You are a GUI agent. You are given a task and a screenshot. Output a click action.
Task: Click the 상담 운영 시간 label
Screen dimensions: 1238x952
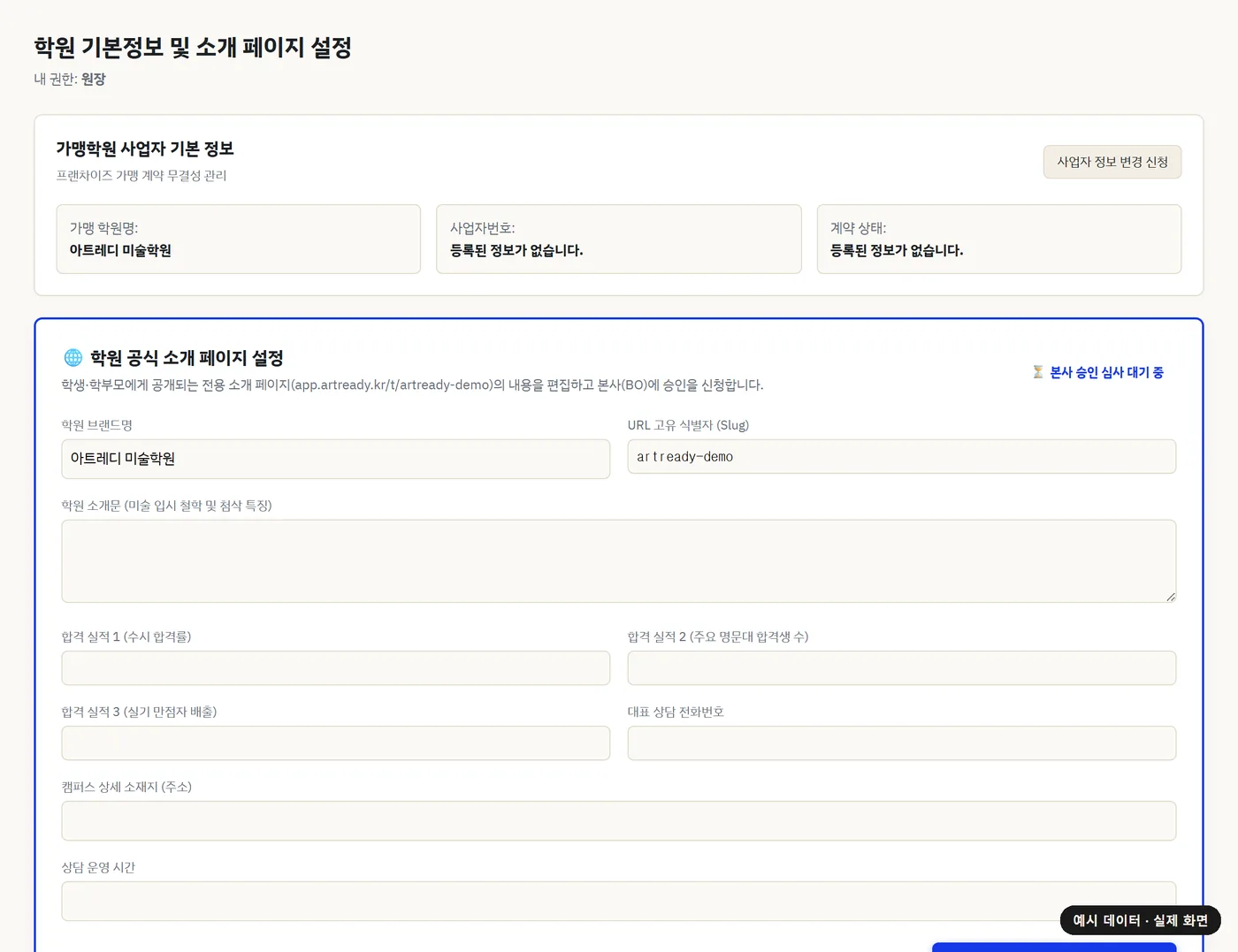pyautogui.click(x=98, y=867)
